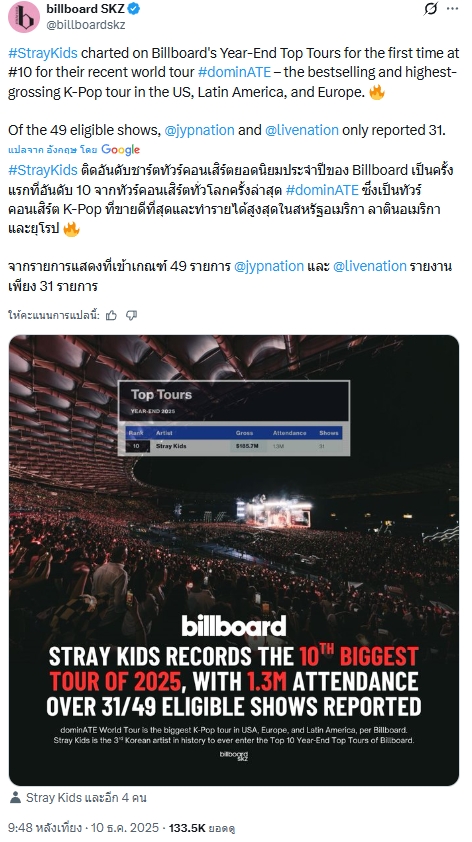Click the fire emoji in the English text
Image resolution: width=472 pixels, height=842 pixels.
click(x=377, y=92)
